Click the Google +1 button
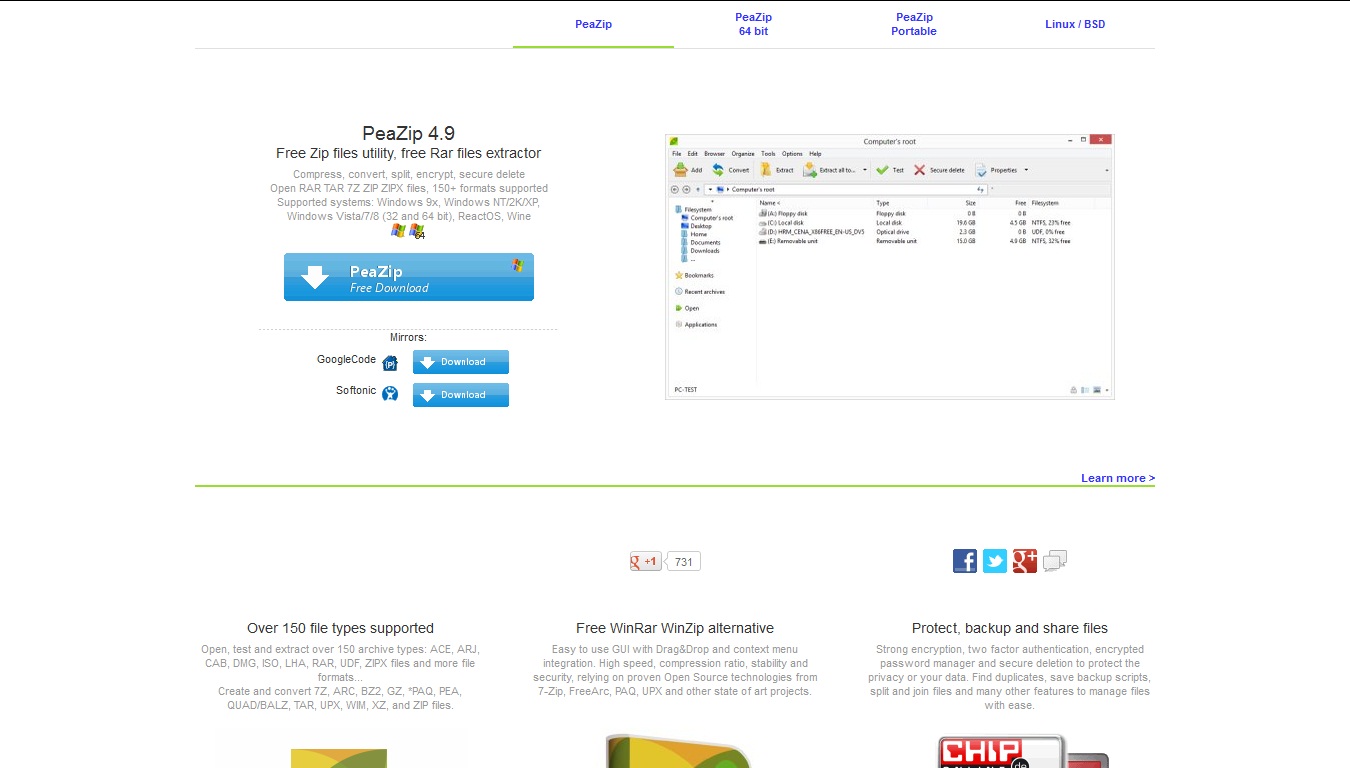The height and width of the screenshot is (768, 1350). (x=645, y=562)
